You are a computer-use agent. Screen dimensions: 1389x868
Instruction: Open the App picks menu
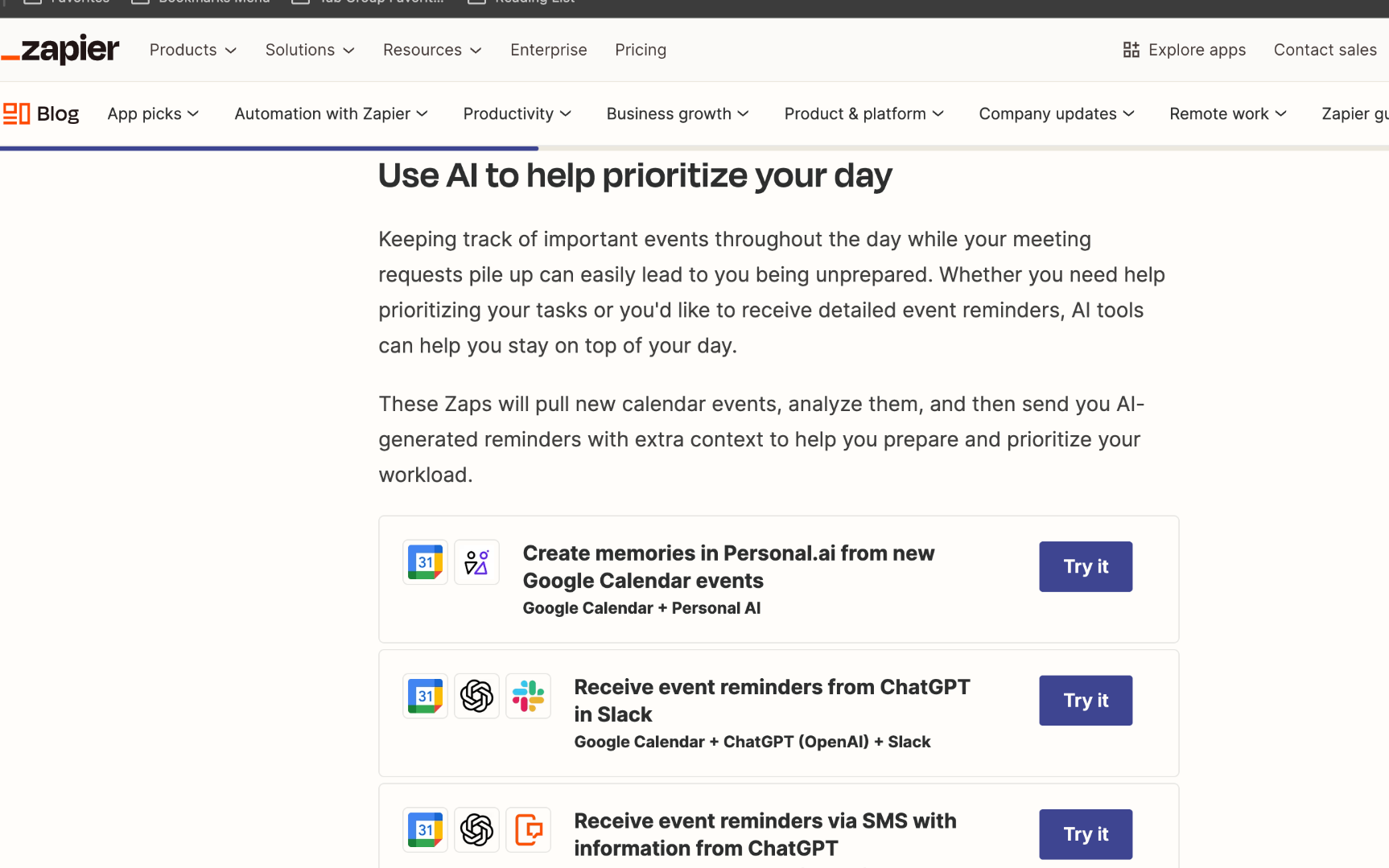point(153,113)
